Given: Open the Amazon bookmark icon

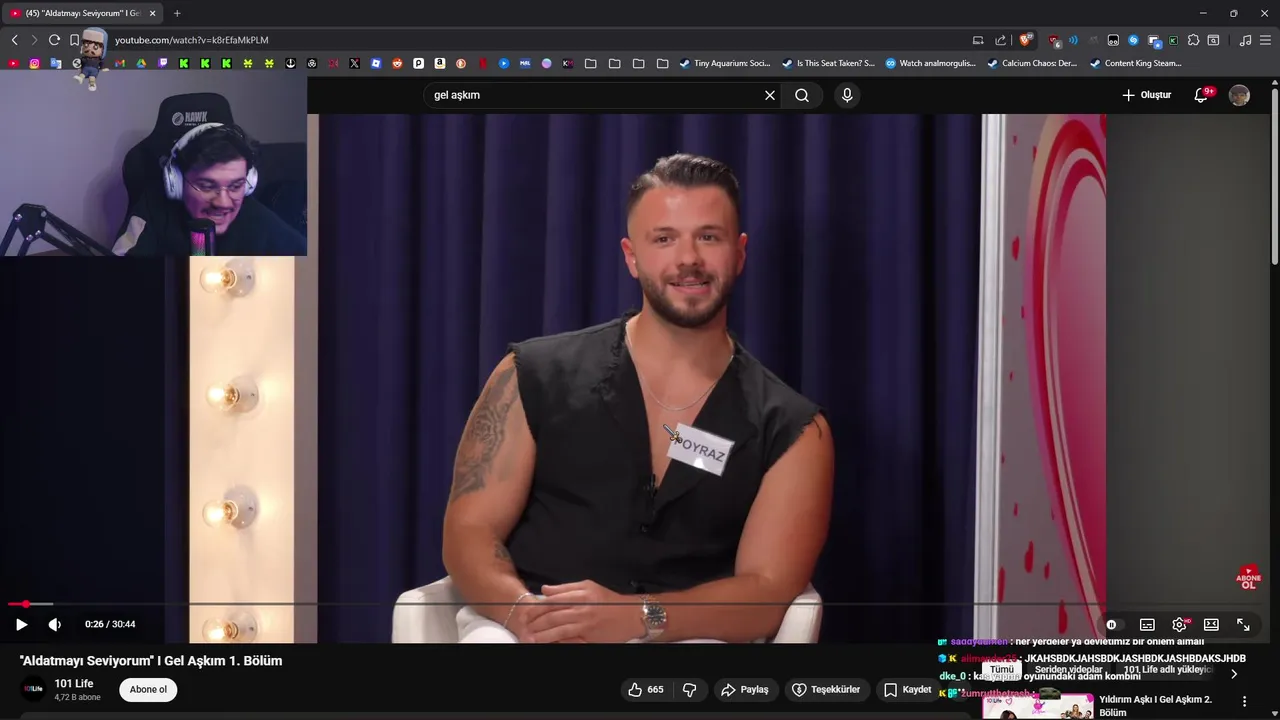Looking at the screenshot, I should coord(440,63).
